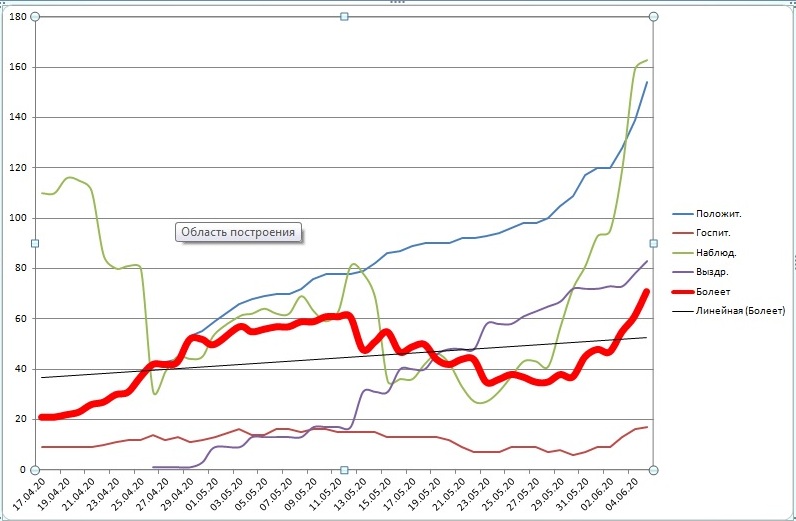This screenshot has width=796, height=521.
Task: Click the top-left plot area resize handle
Action: click(x=36, y=17)
